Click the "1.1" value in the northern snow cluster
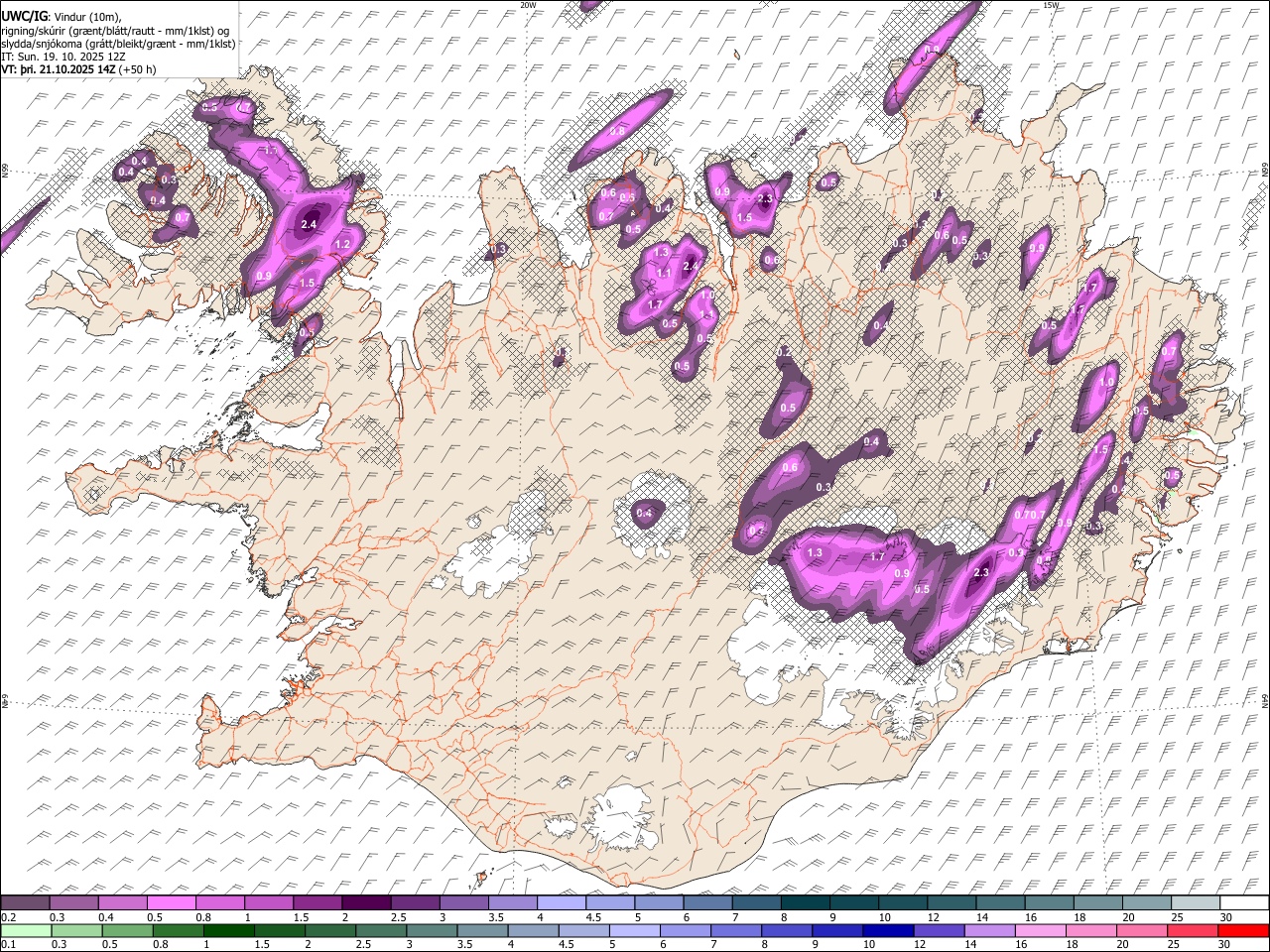The image size is (1270, 952). pyautogui.click(x=664, y=273)
